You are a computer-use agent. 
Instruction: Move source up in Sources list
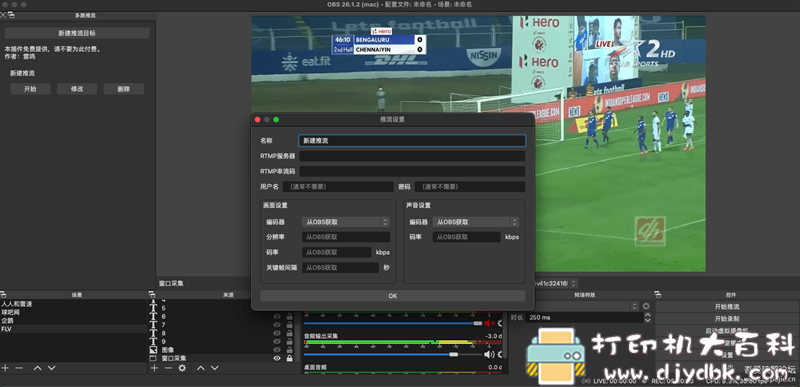(x=201, y=368)
